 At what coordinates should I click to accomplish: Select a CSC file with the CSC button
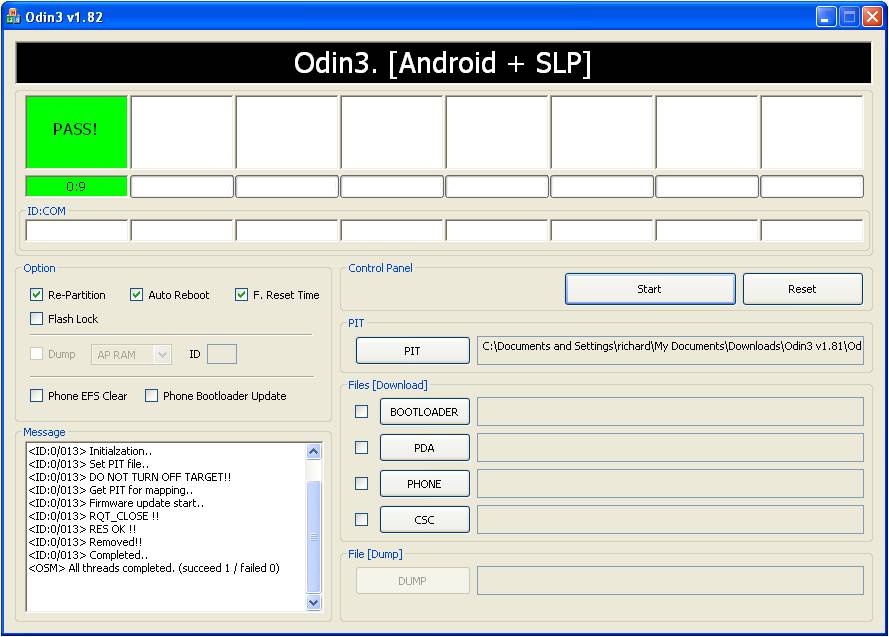pyautogui.click(x=424, y=520)
